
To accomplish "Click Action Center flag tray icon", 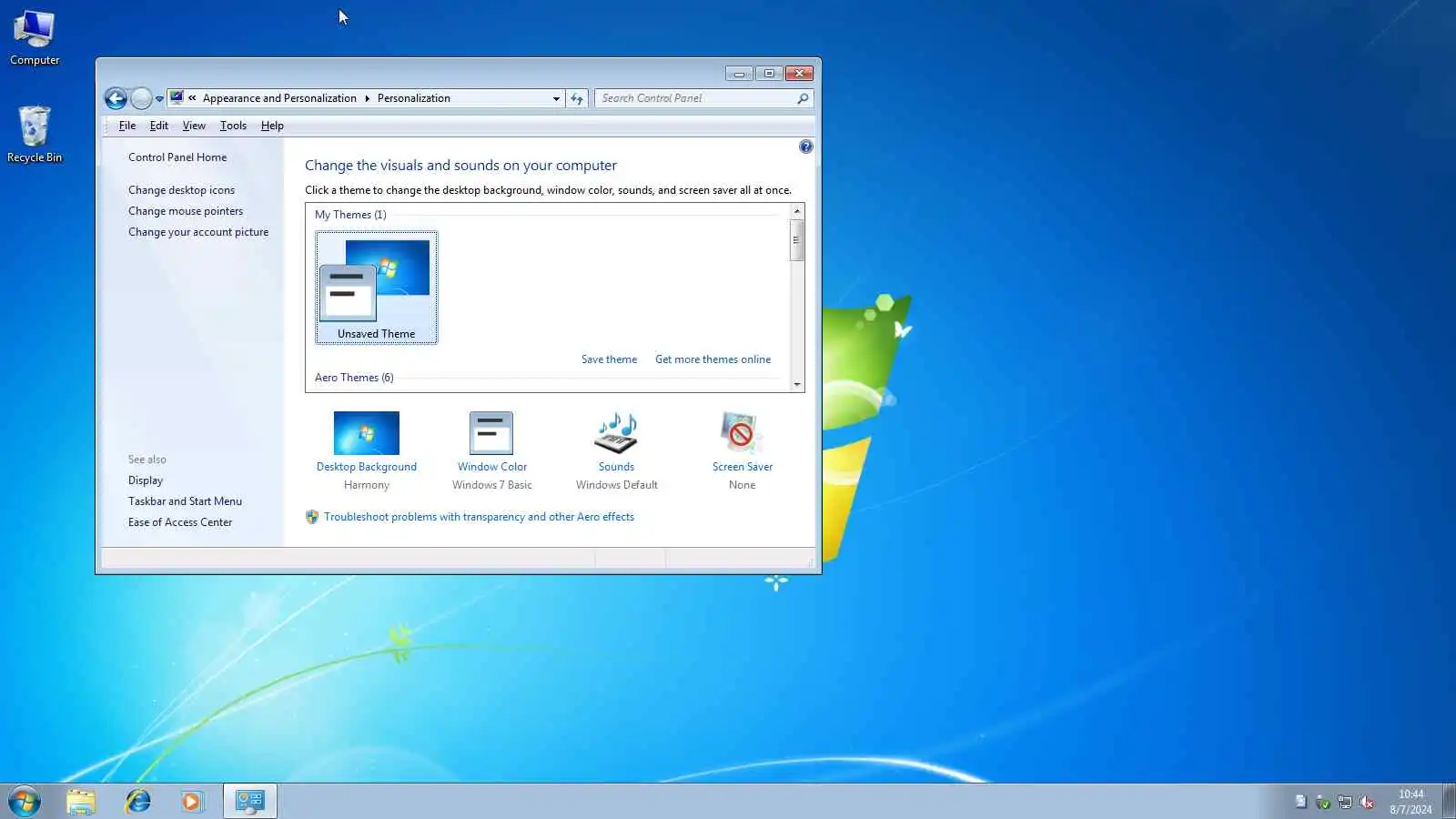I will (1300, 802).
